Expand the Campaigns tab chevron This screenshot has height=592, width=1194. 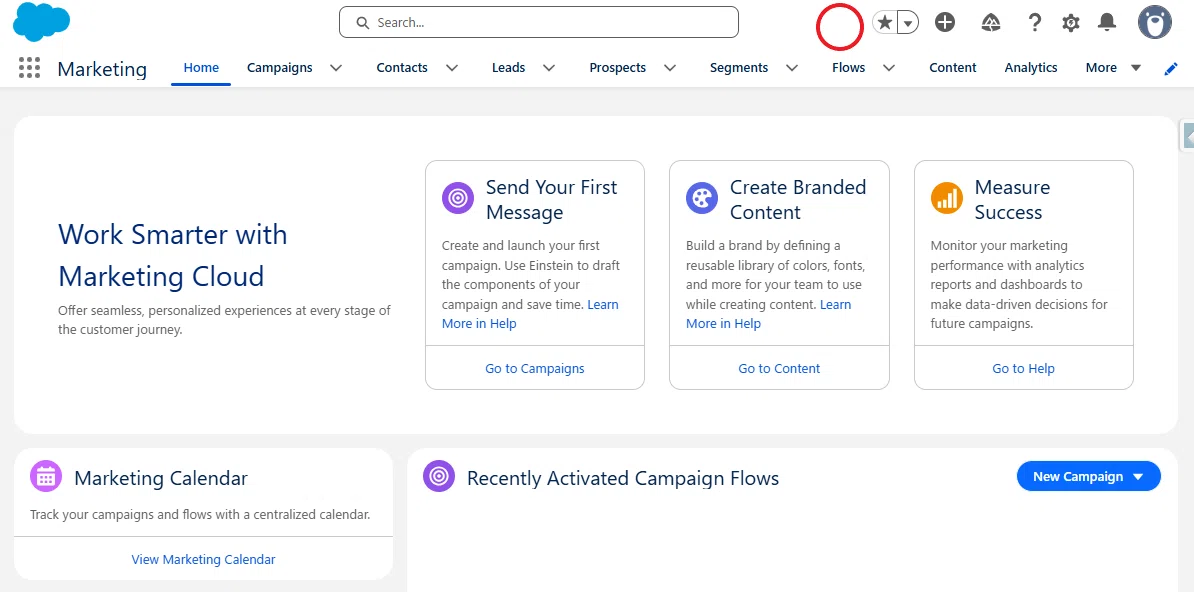pos(336,68)
